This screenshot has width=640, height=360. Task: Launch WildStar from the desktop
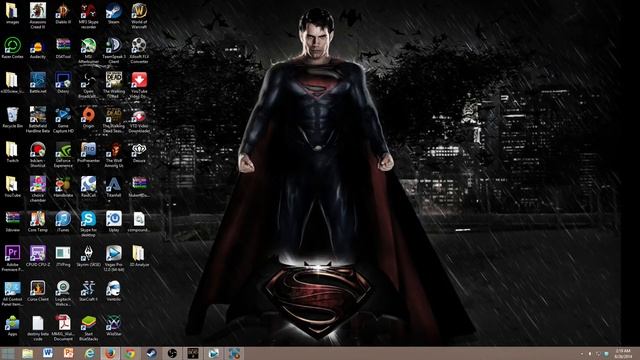(x=113, y=326)
